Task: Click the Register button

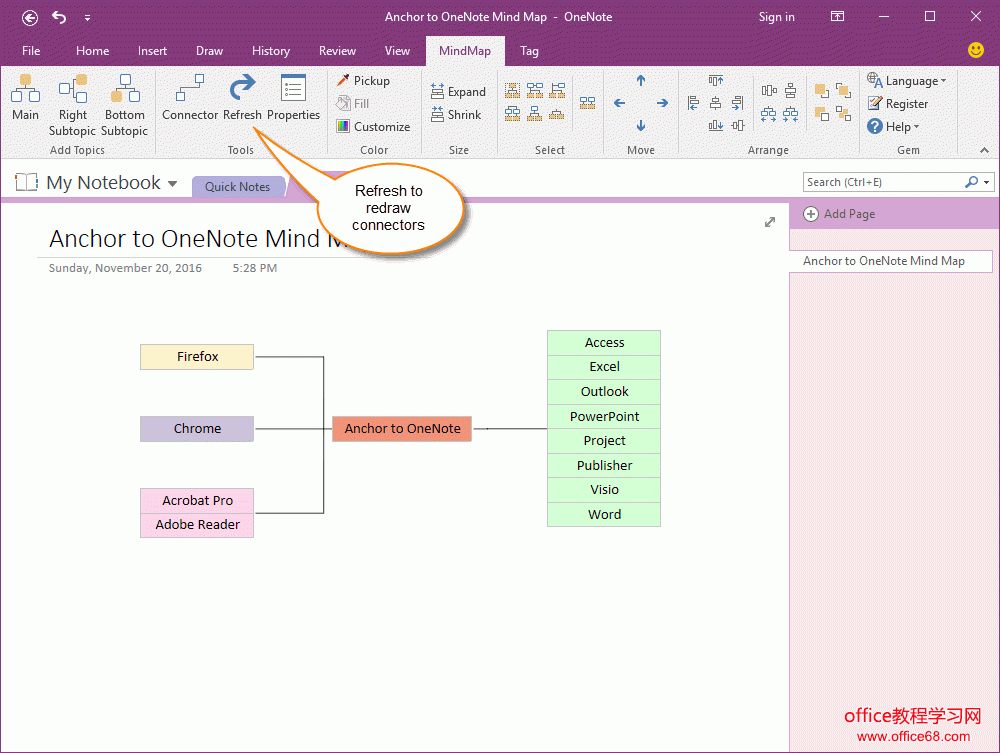Action: pos(898,104)
